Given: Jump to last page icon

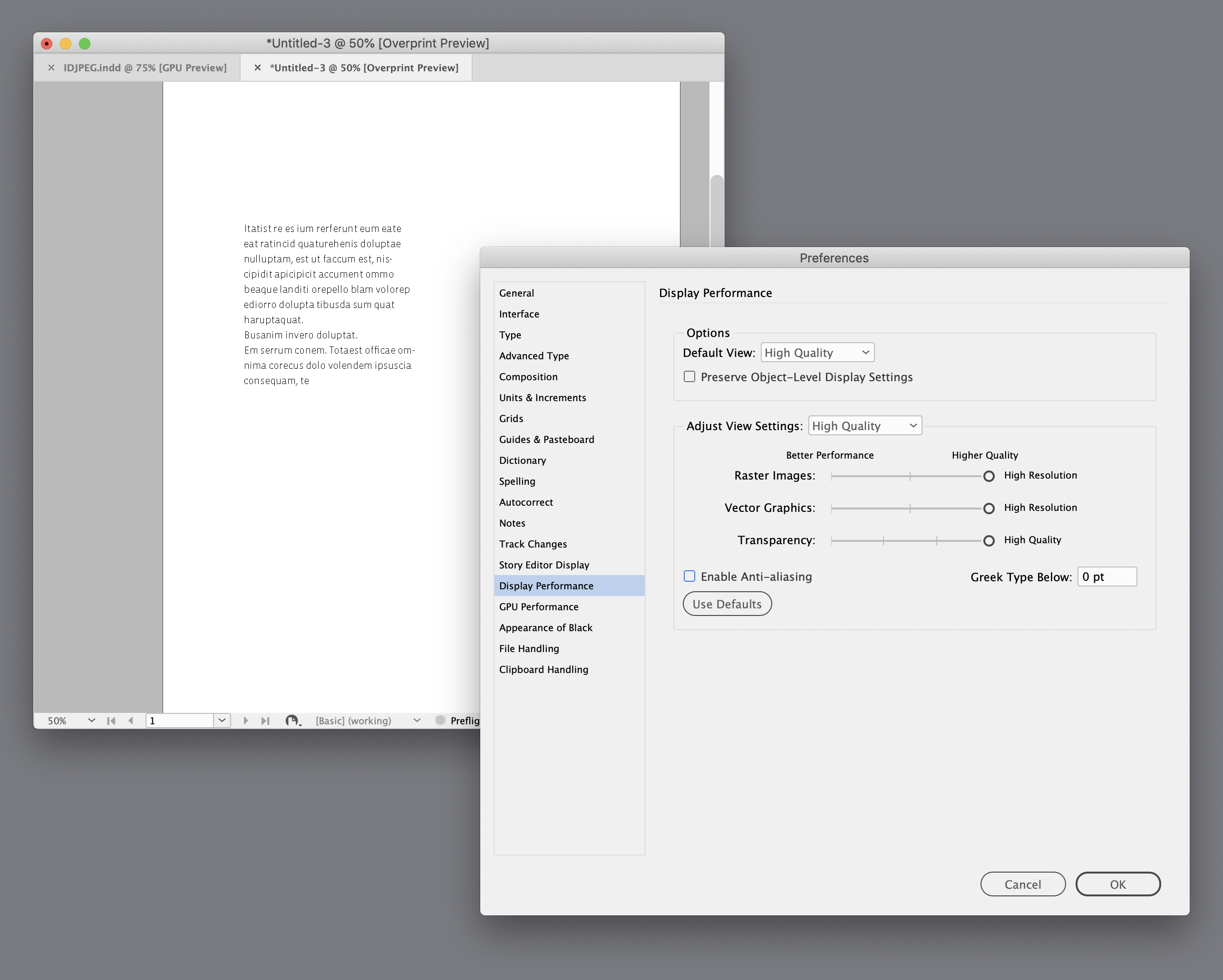Looking at the screenshot, I should coord(265,720).
